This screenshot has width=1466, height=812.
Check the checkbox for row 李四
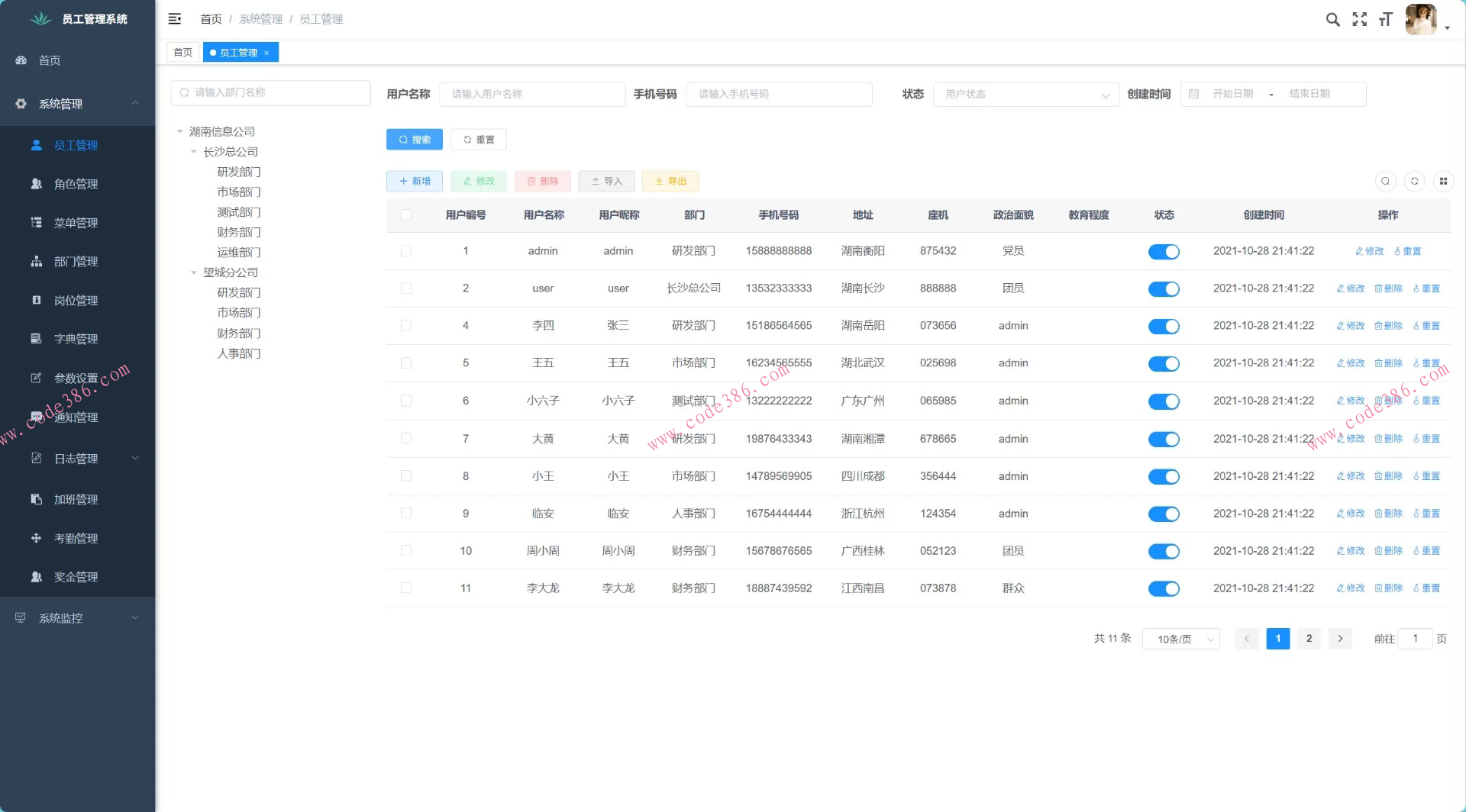[406, 326]
